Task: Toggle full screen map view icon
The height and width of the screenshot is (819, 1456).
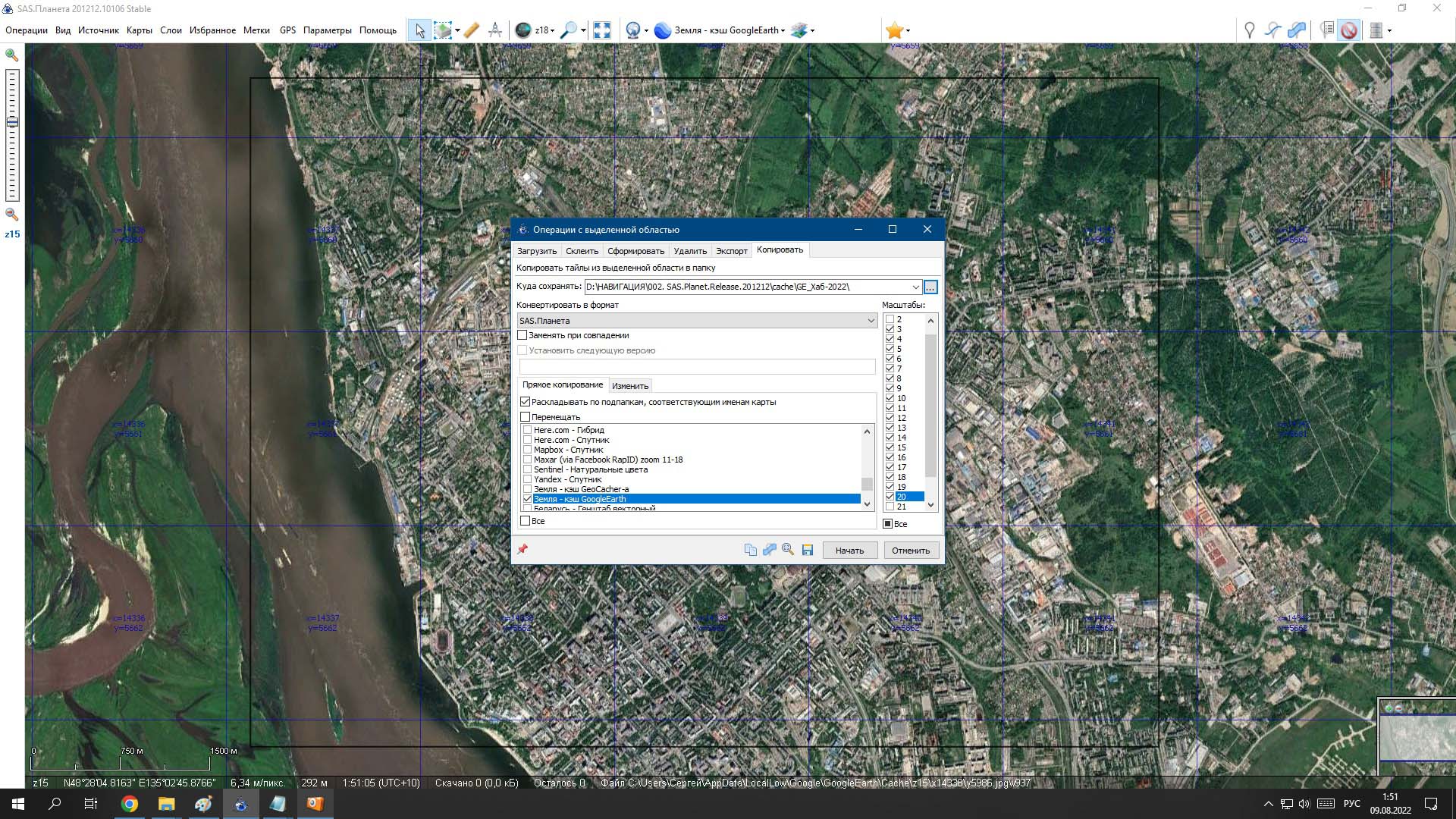Action: (x=602, y=30)
